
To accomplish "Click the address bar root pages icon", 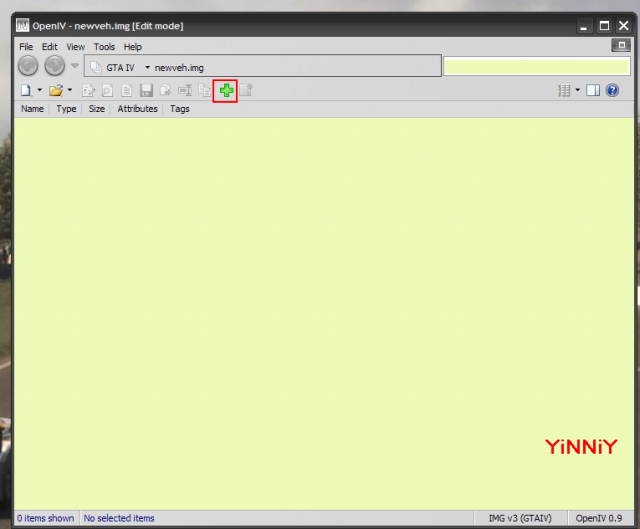I will click(95, 67).
